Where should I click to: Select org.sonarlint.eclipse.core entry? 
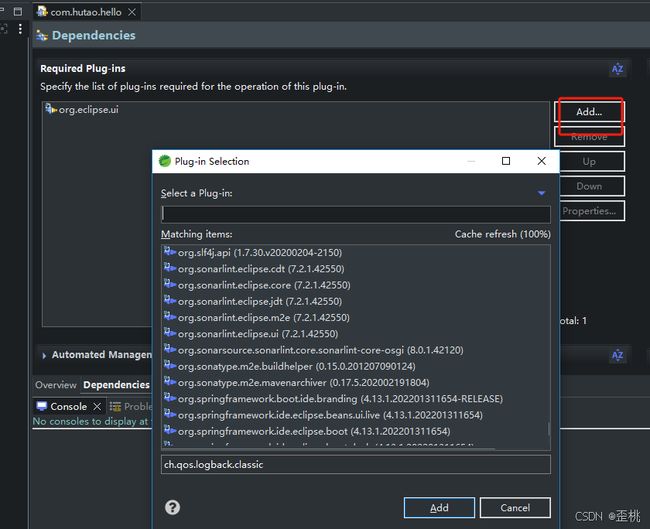[356, 285]
